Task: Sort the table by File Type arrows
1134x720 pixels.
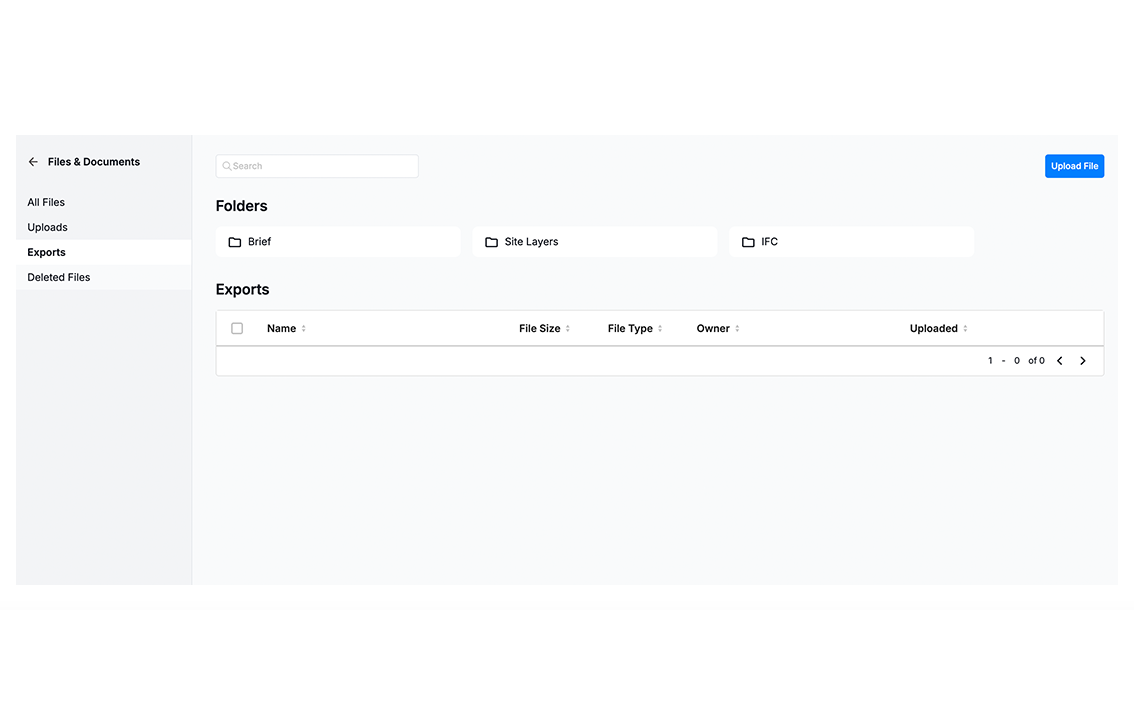Action: click(660, 329)
